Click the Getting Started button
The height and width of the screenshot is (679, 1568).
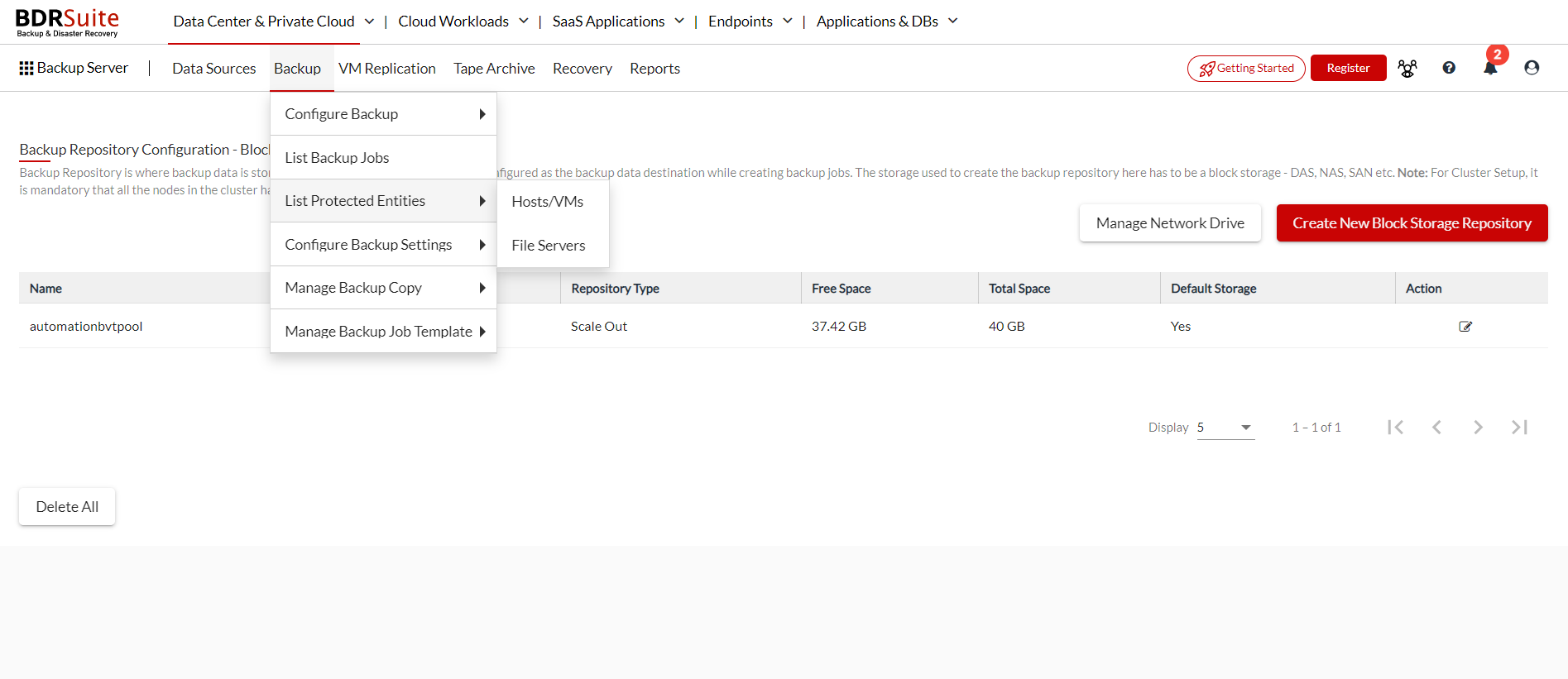tap(1246, 68)
